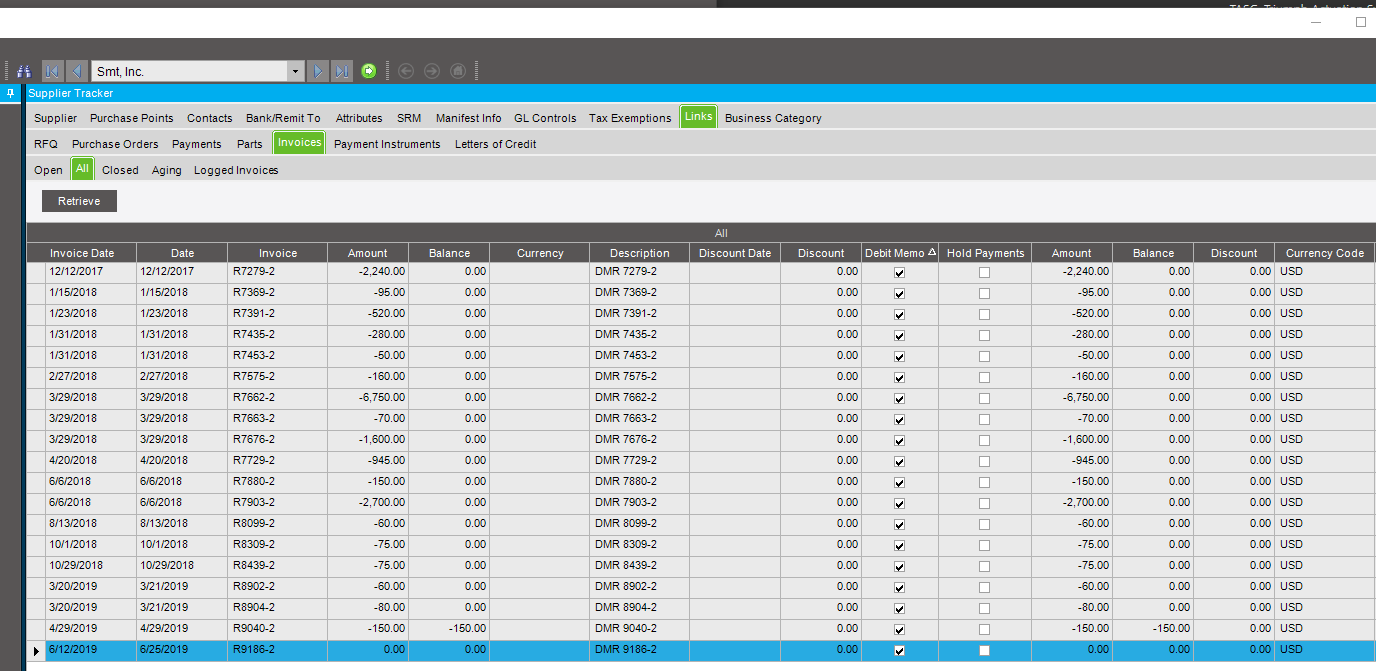This screenshot has height=671, width=1376.
Task: Open the supplier dropdown showing Smt, Inc.
Action: point(295,71)
